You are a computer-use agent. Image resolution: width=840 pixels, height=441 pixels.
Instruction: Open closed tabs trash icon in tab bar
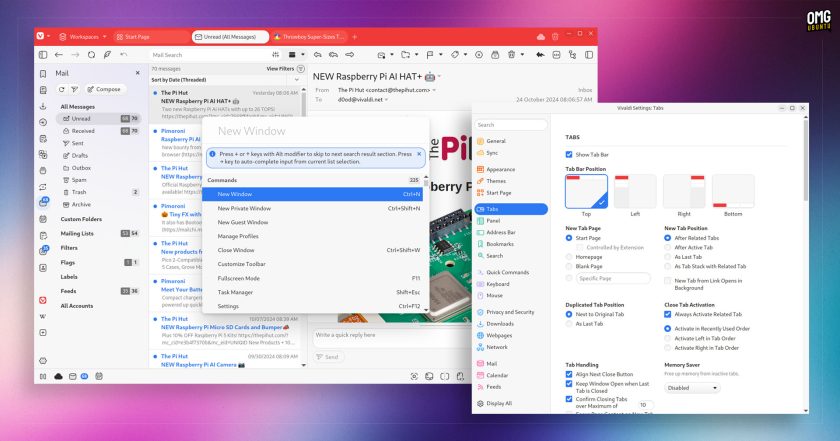[x=556, y=36]
